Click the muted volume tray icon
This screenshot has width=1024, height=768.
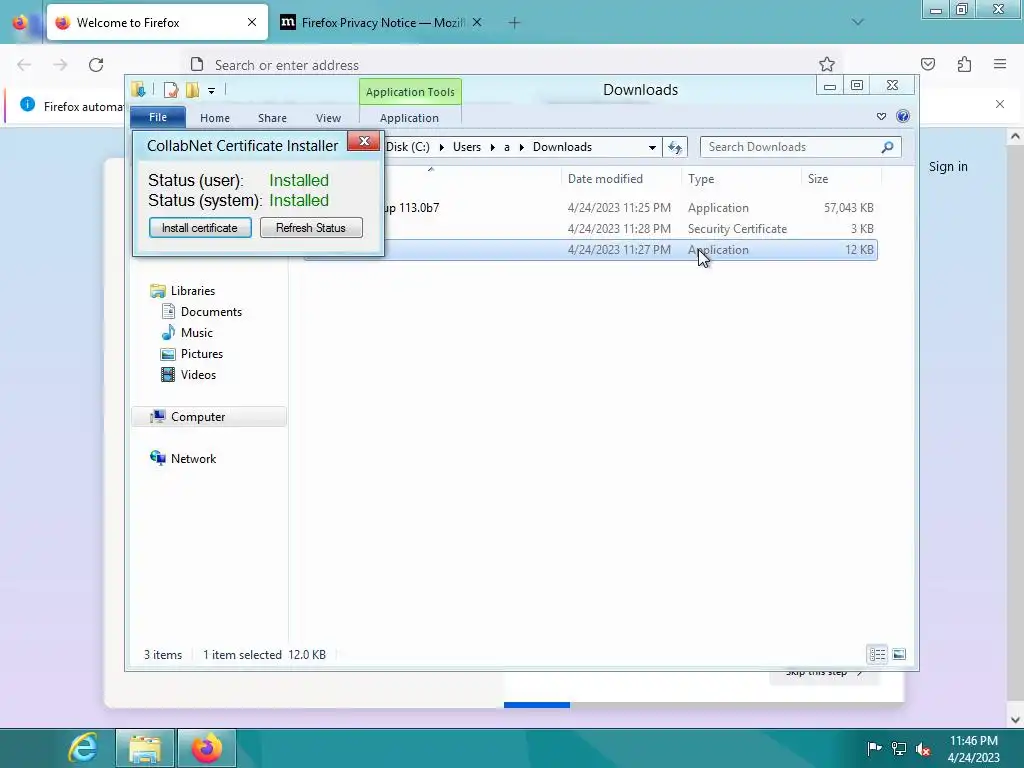tap(923, 749)
